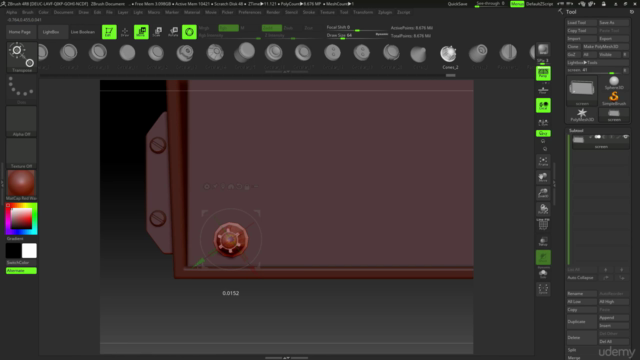Click the Export button in Tool panel
Image resolution: width=640 pixels, height=360 pixels.
(613, 38)
